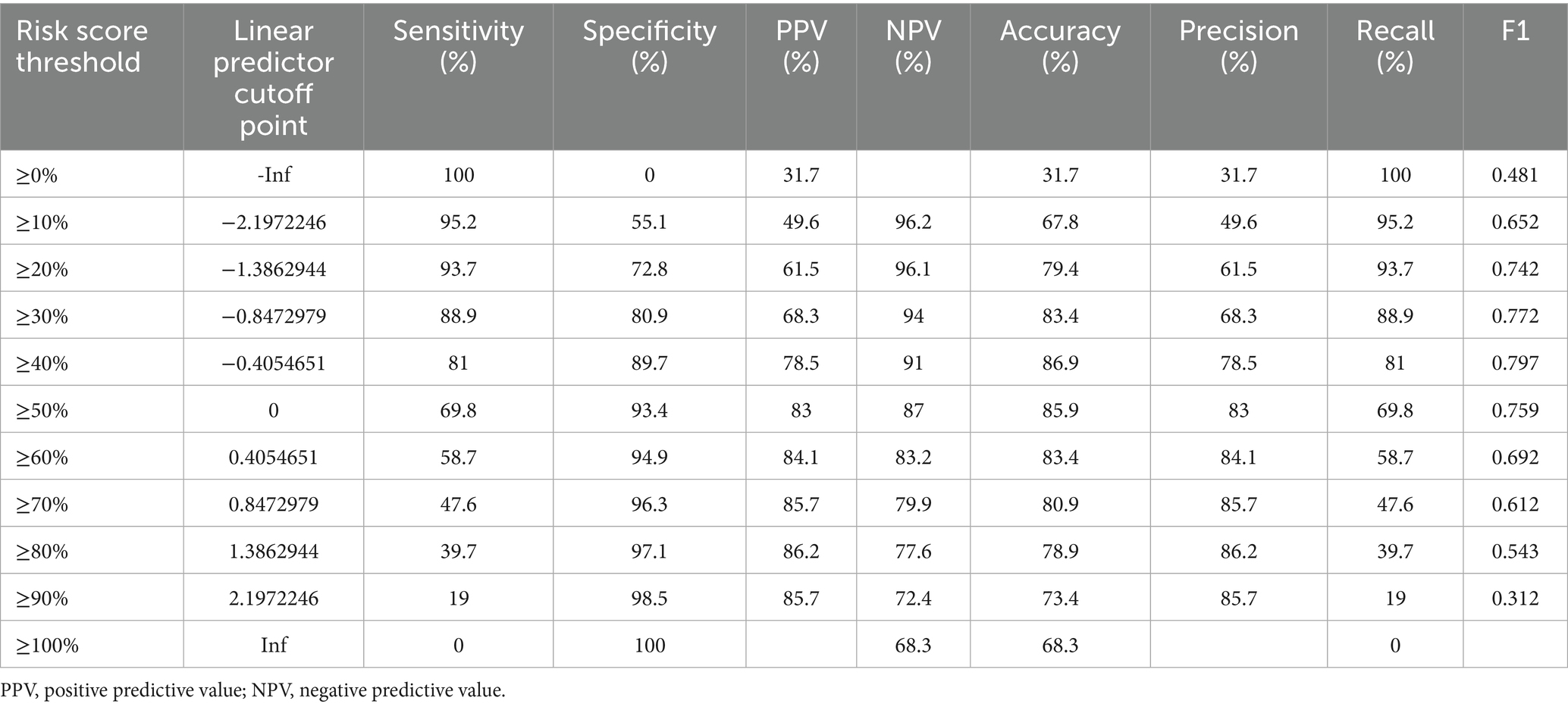The width and height of the screenshot is (1568, 707).
Task: Click the Risk score threshold column header
Action: pyautogui.click(x=82, y=46)
